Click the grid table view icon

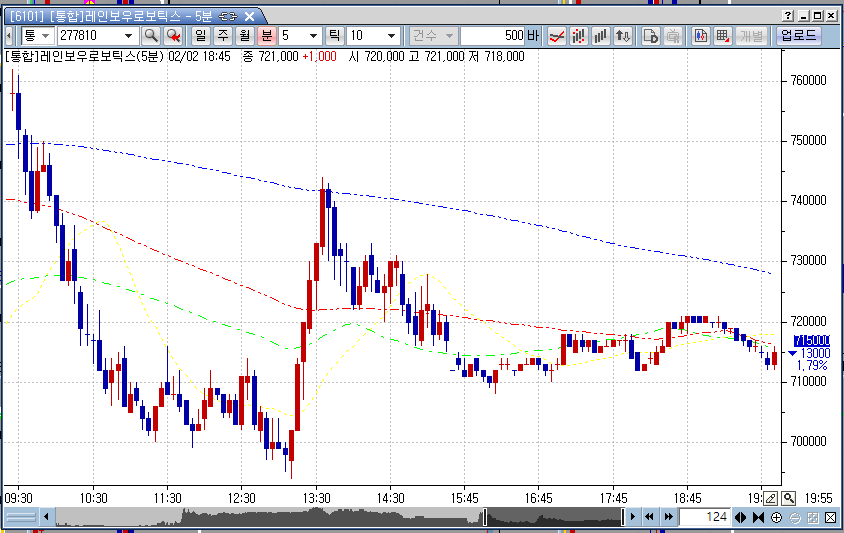pyautogui.click(x=722, y=36)
